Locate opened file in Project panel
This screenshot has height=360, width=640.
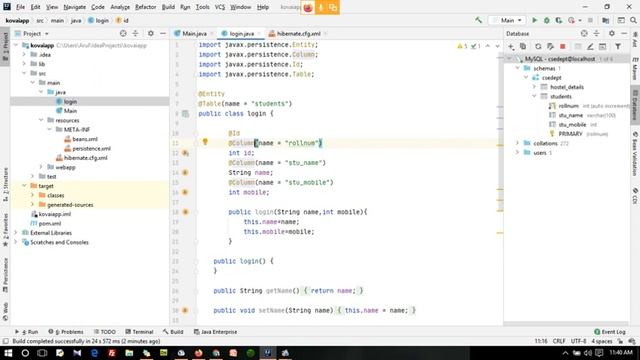(123, 33)
